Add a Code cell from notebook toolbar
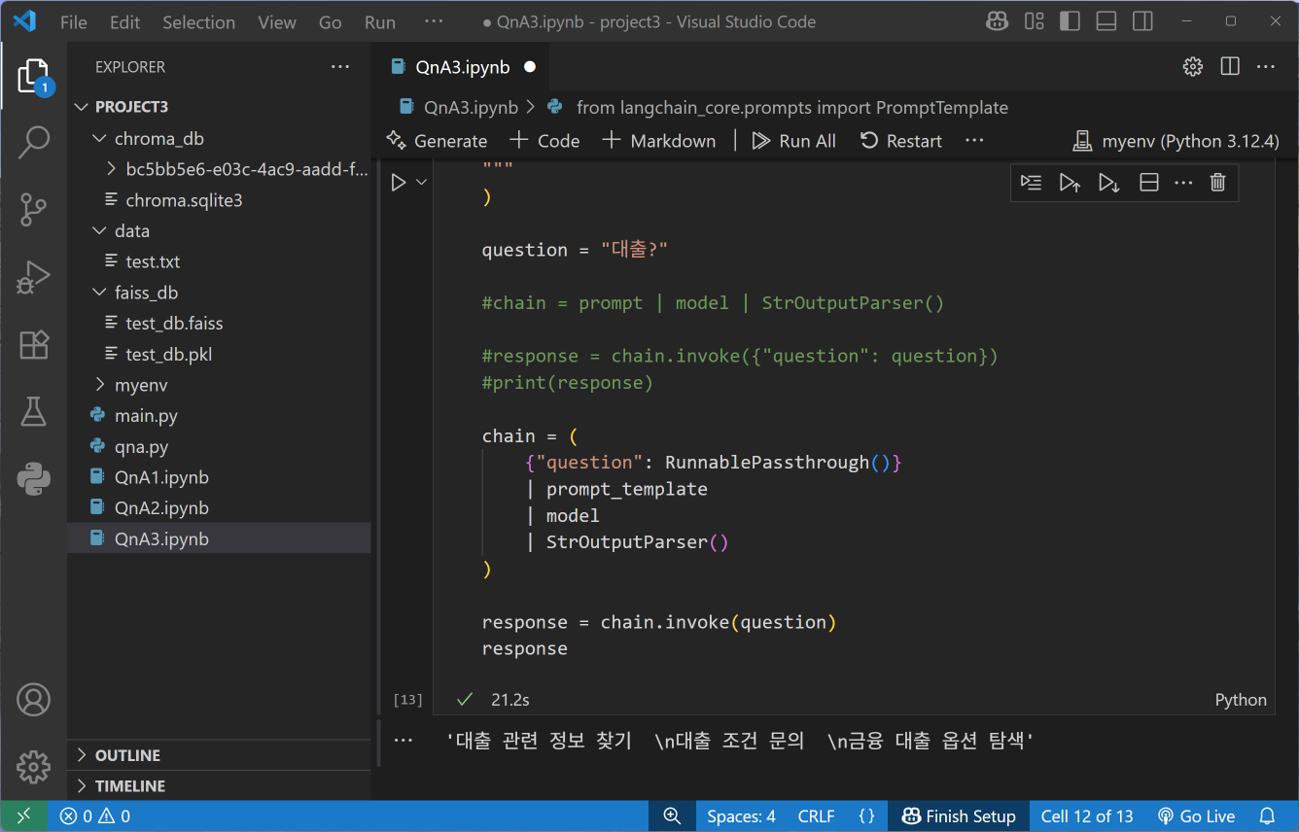 pyautogui.click(x=545, y=141)
